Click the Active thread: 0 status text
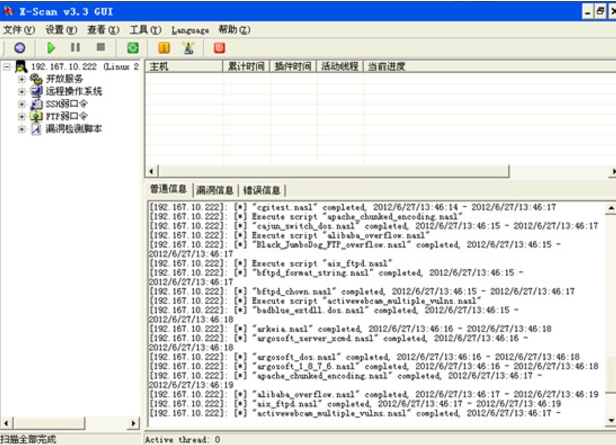The height and width of the screenshot is (445, 616). pos(182,440)
